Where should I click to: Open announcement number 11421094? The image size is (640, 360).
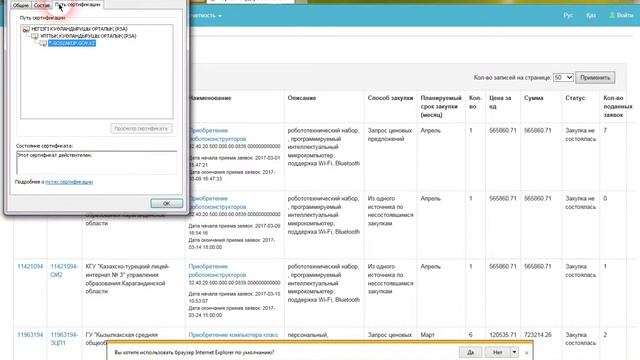pyautogui.click(x=30, y=267)
